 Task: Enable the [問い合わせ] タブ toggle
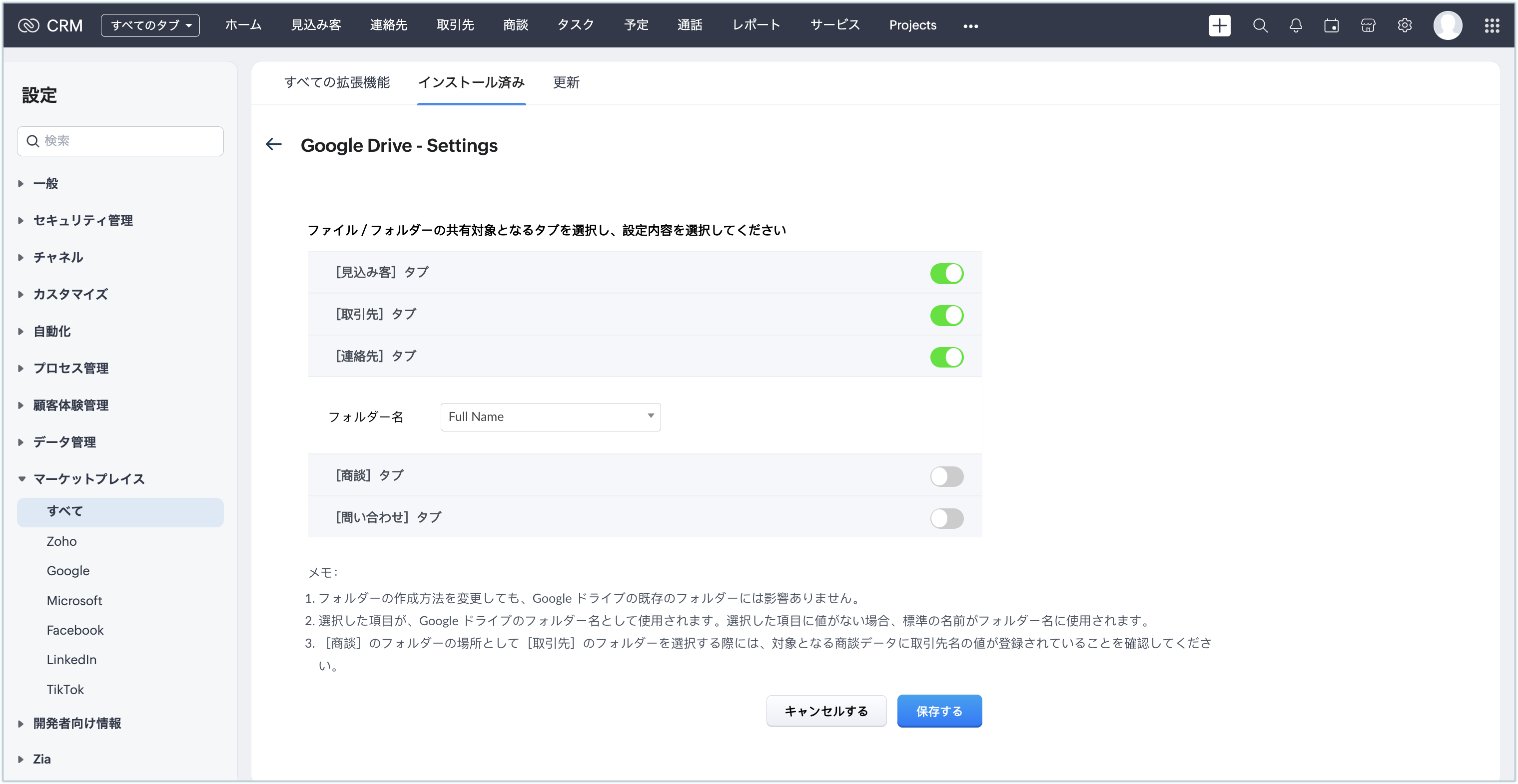point(946,518)
